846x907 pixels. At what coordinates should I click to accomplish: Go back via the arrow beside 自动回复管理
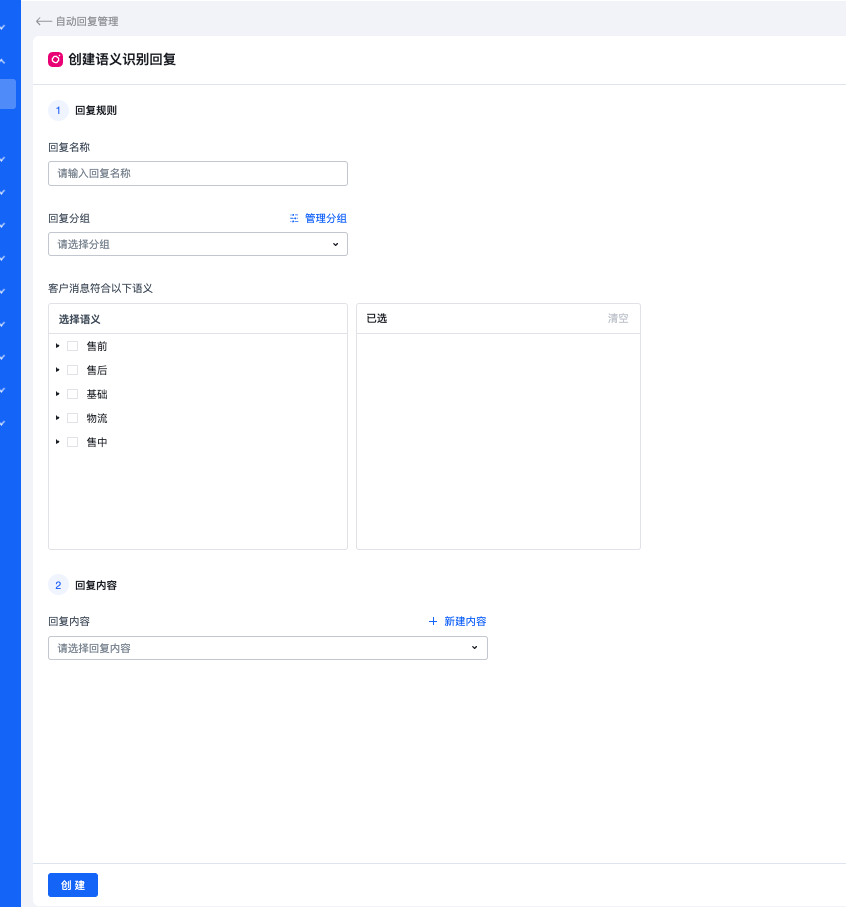(x=43, y=21)
